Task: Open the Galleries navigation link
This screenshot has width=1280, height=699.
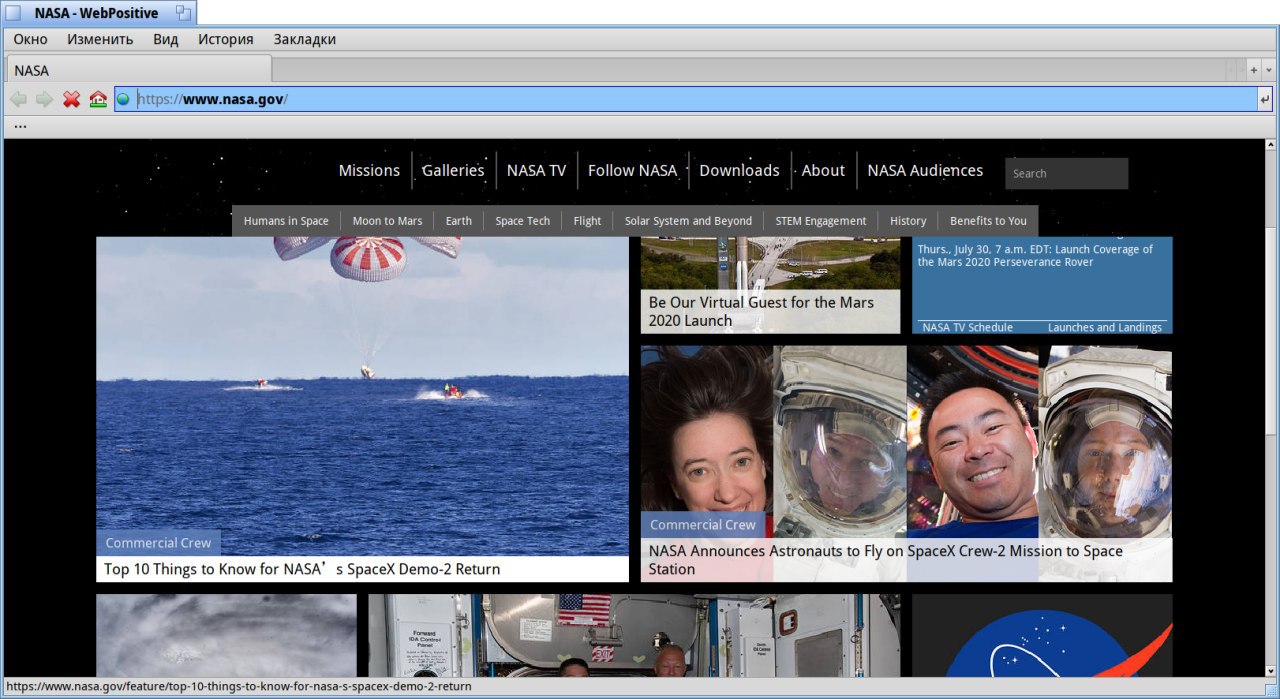Action: 453,170
